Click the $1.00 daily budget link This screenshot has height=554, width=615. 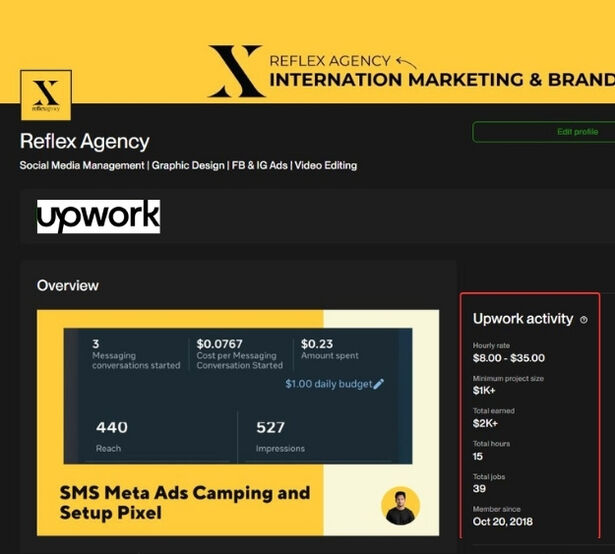click(x=328, y=384)
